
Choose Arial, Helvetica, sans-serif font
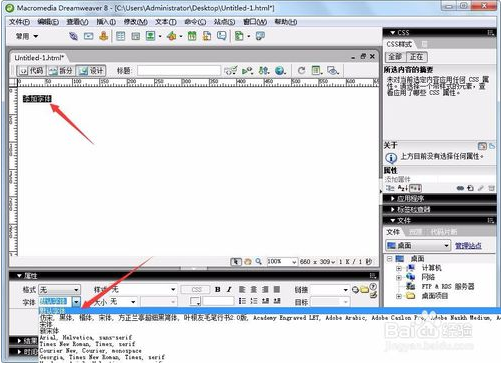coord(86,338)
